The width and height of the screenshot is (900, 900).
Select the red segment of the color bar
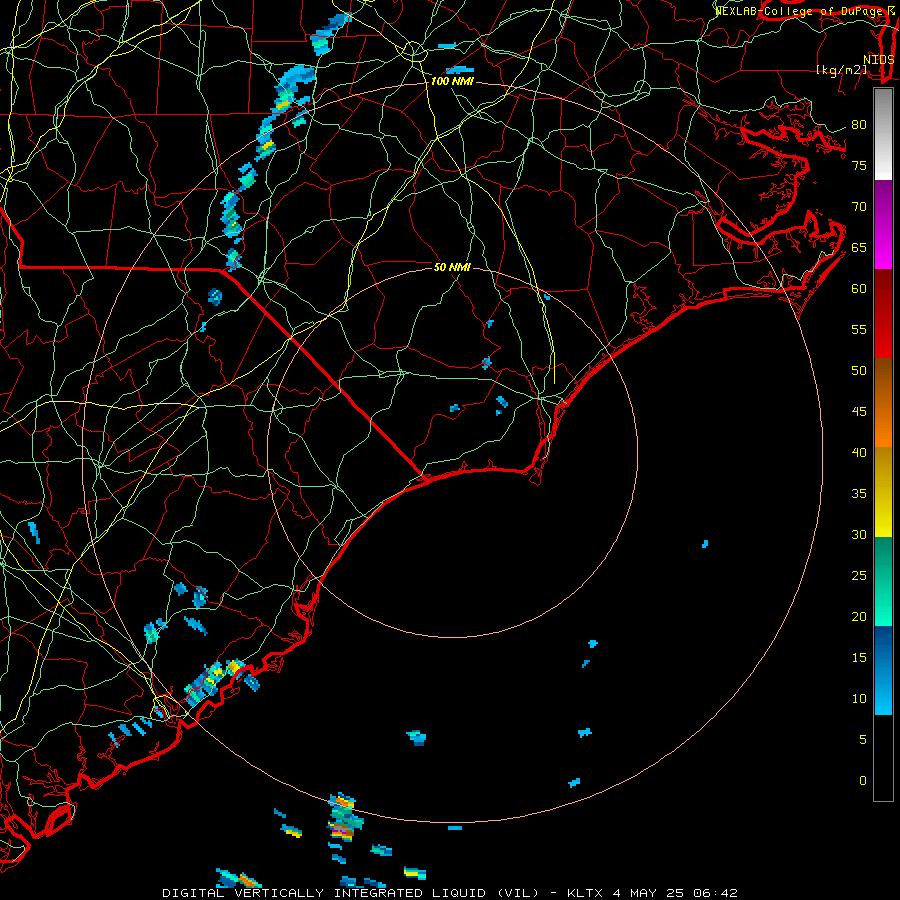(x=883, y=313)
